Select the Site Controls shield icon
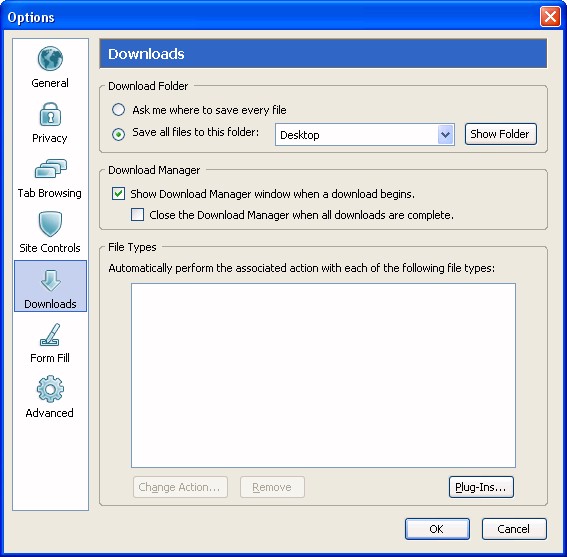 click(50, 224)
